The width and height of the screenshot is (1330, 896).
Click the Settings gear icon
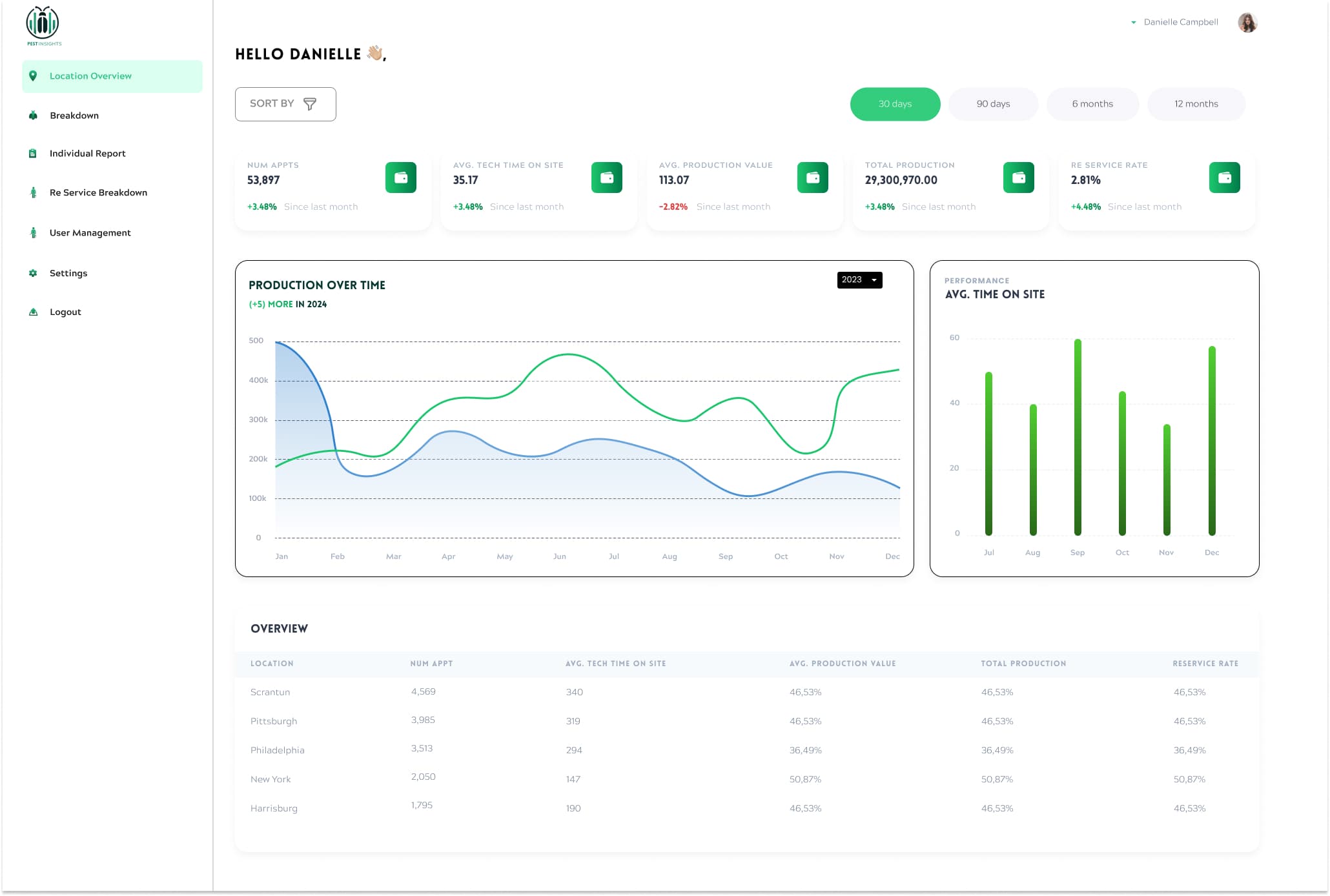33,273
